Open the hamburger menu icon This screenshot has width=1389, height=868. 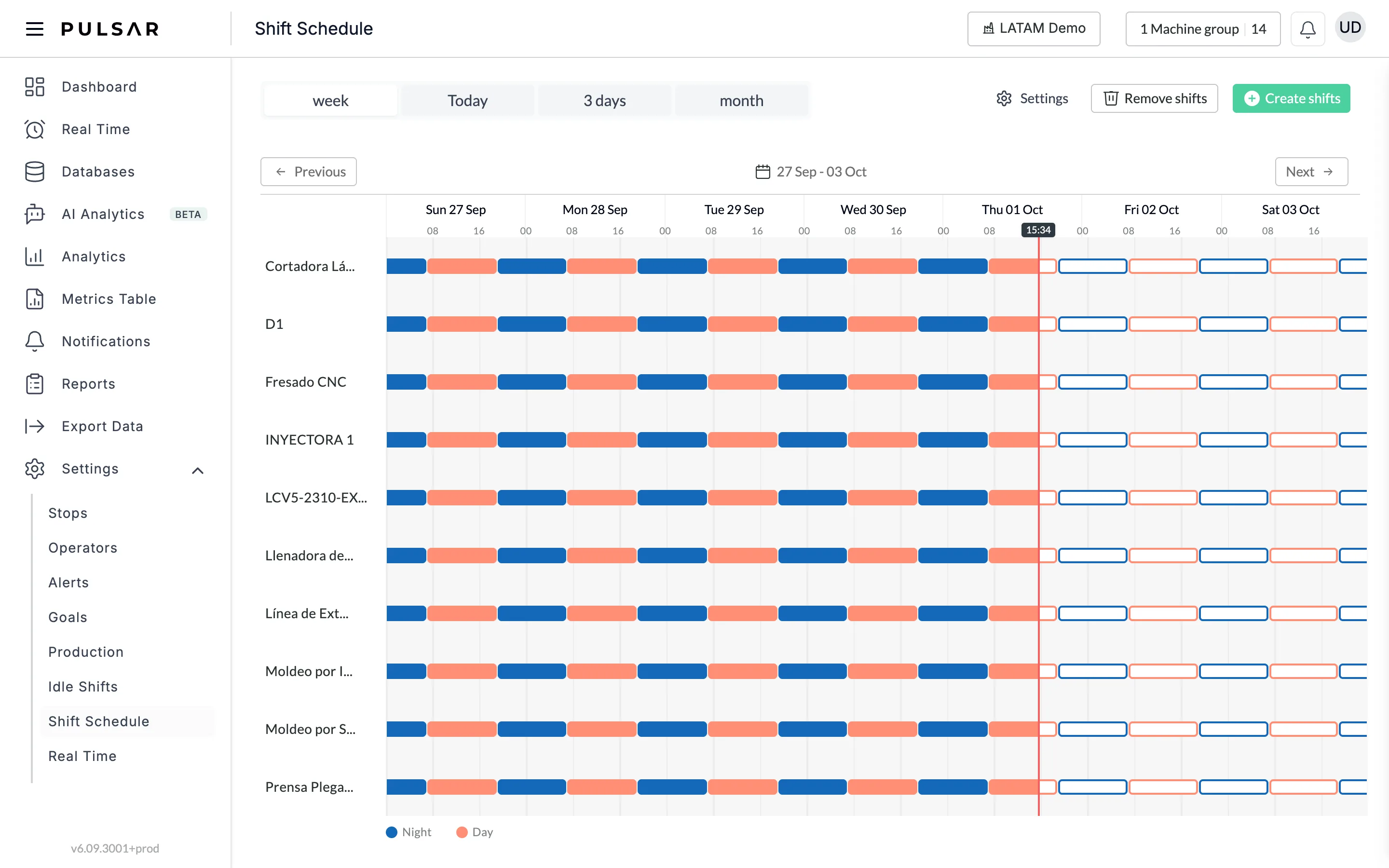(x=34, y=29)
